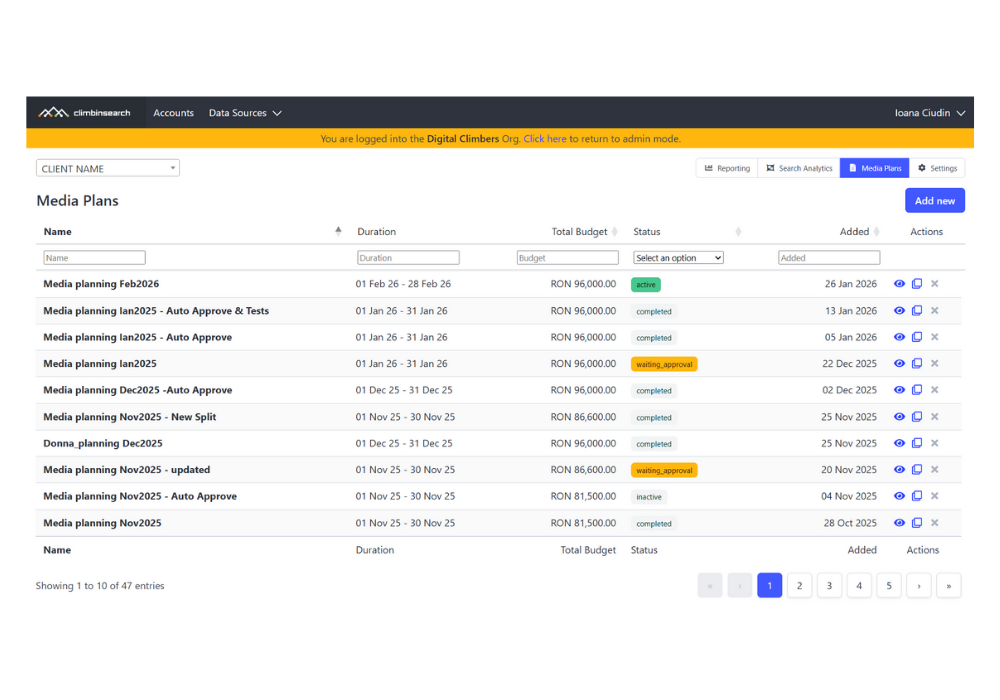View the Media planning Feb2026 plan (eye icon)
1000x700 pixels.
[x=899, y=284]
